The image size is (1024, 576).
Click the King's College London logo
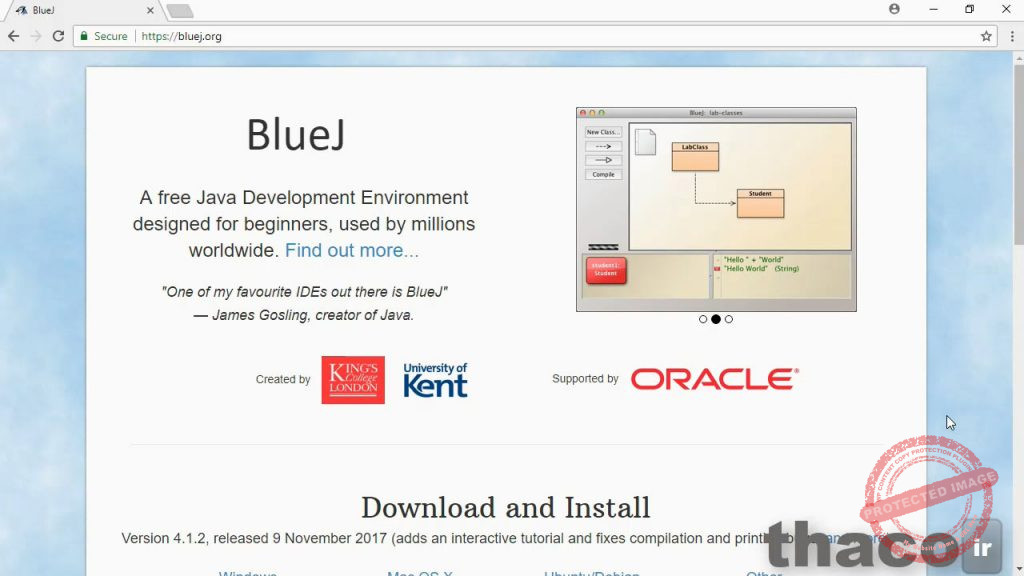(353, 380)
